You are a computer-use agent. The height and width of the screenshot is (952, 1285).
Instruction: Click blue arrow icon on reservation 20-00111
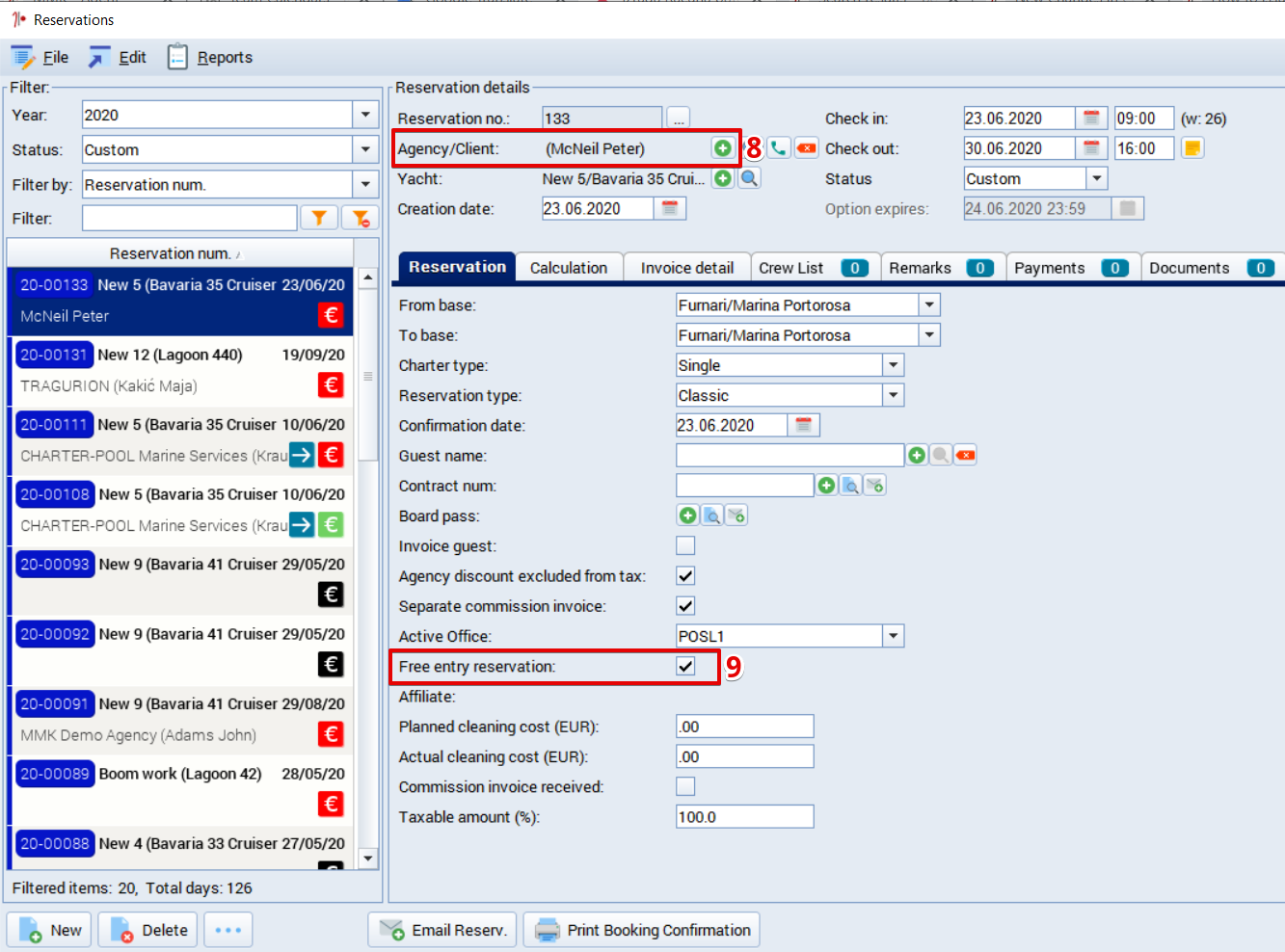[302, 455]
